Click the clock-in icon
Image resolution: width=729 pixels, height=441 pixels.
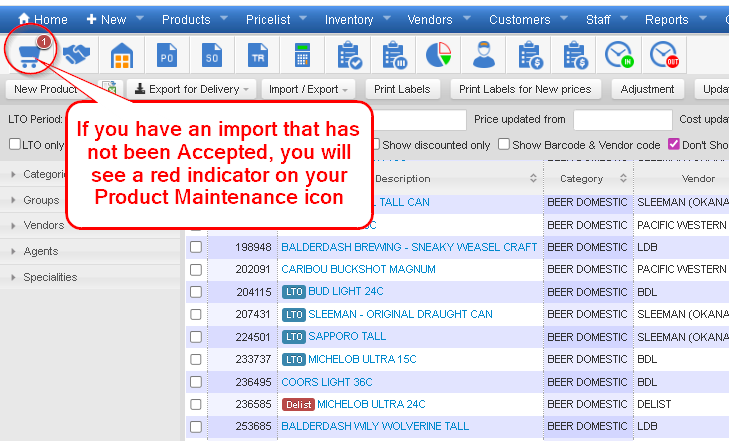coord(620,56)
